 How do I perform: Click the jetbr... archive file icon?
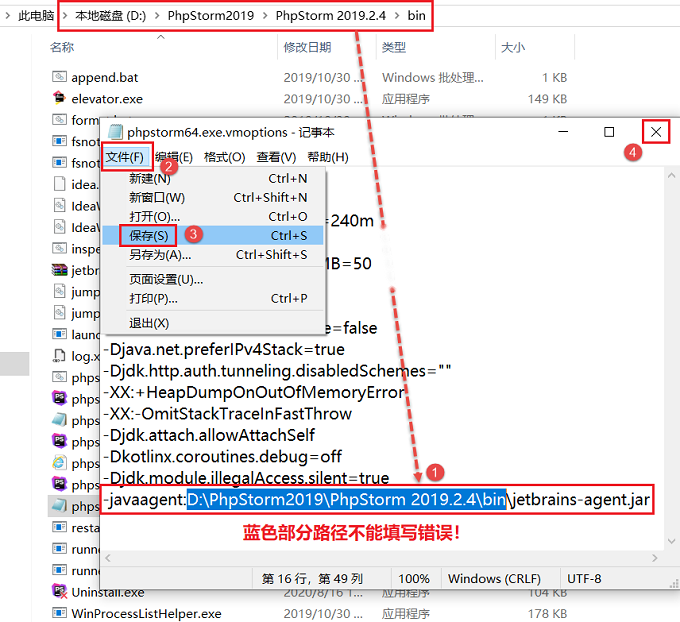pyautogui.click(x=59, y=270)
